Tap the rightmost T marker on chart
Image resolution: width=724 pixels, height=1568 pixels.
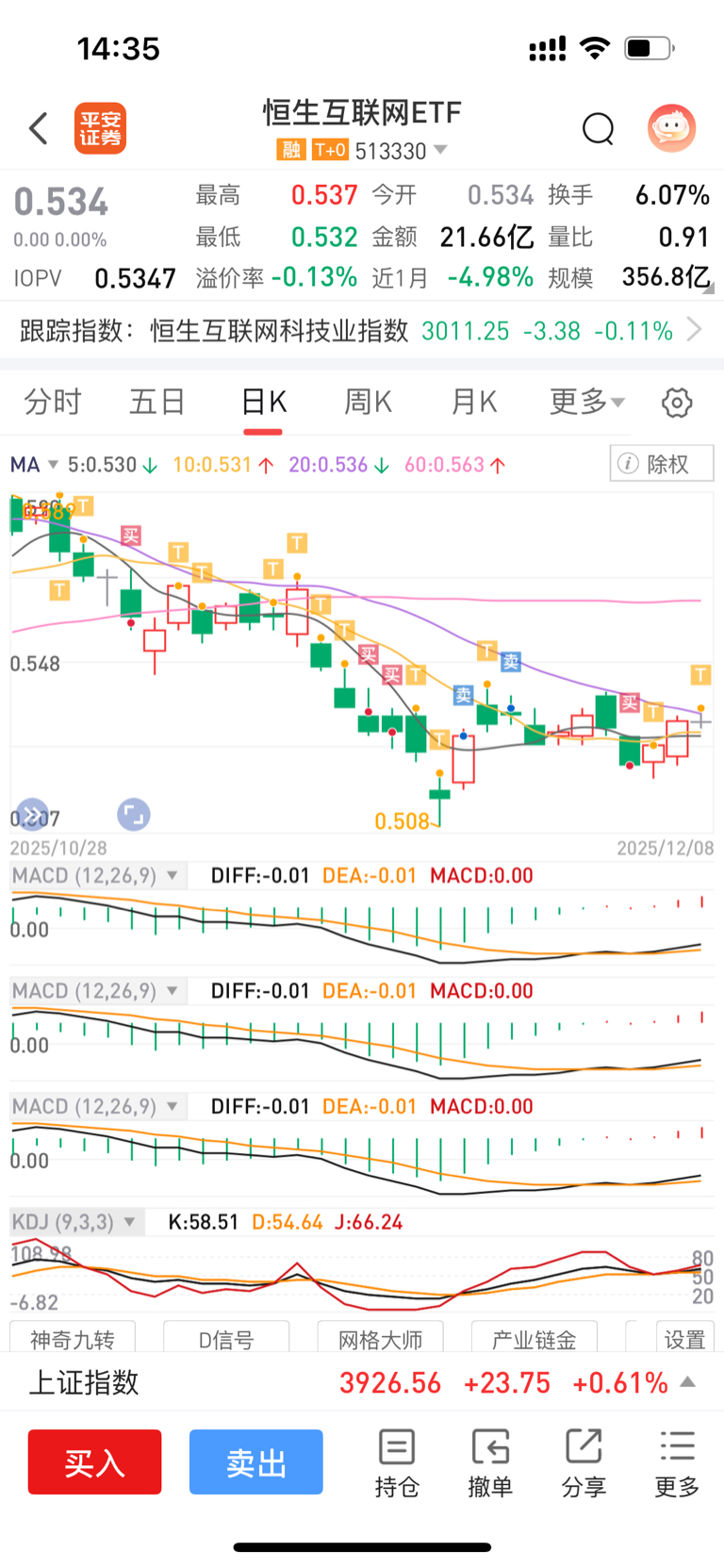(700, 674)
